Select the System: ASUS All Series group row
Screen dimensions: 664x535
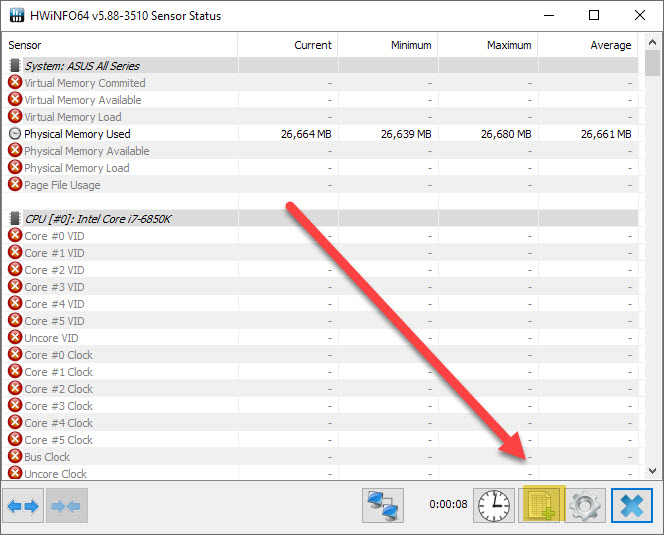pyautogui.click(x=323, y=66)
